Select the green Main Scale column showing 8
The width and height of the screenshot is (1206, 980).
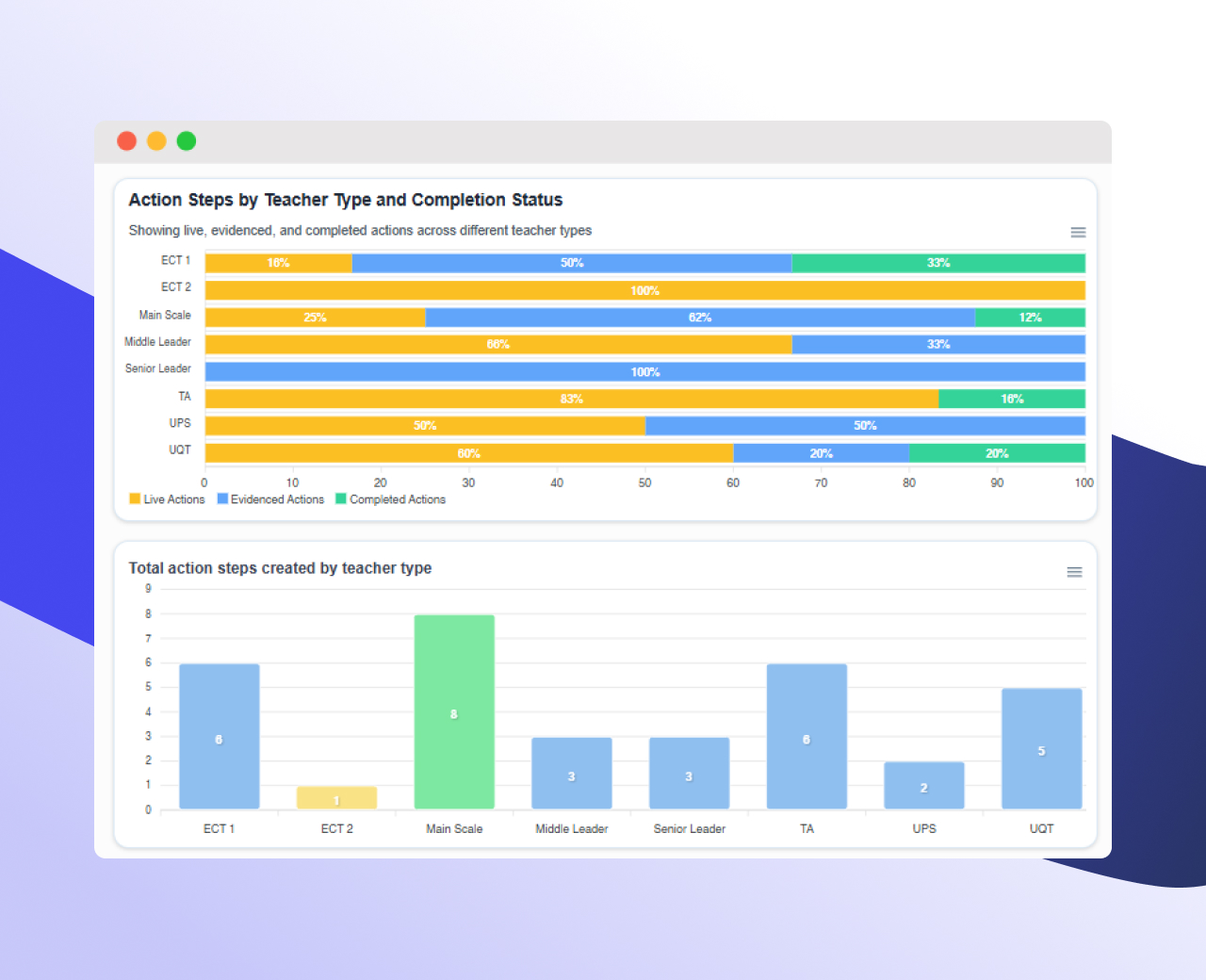click(454, 712)
